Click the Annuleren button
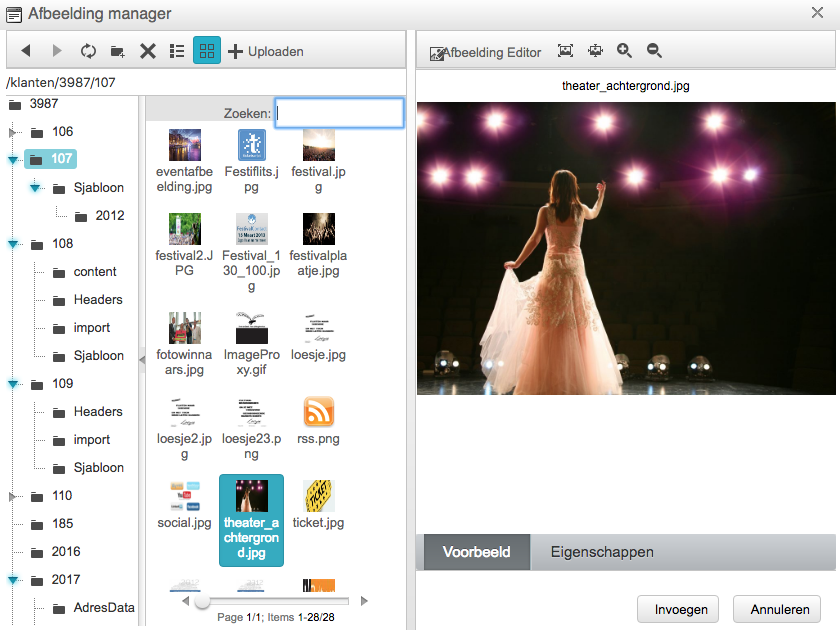Screen dimensions: 840x634 coord(777,609)
